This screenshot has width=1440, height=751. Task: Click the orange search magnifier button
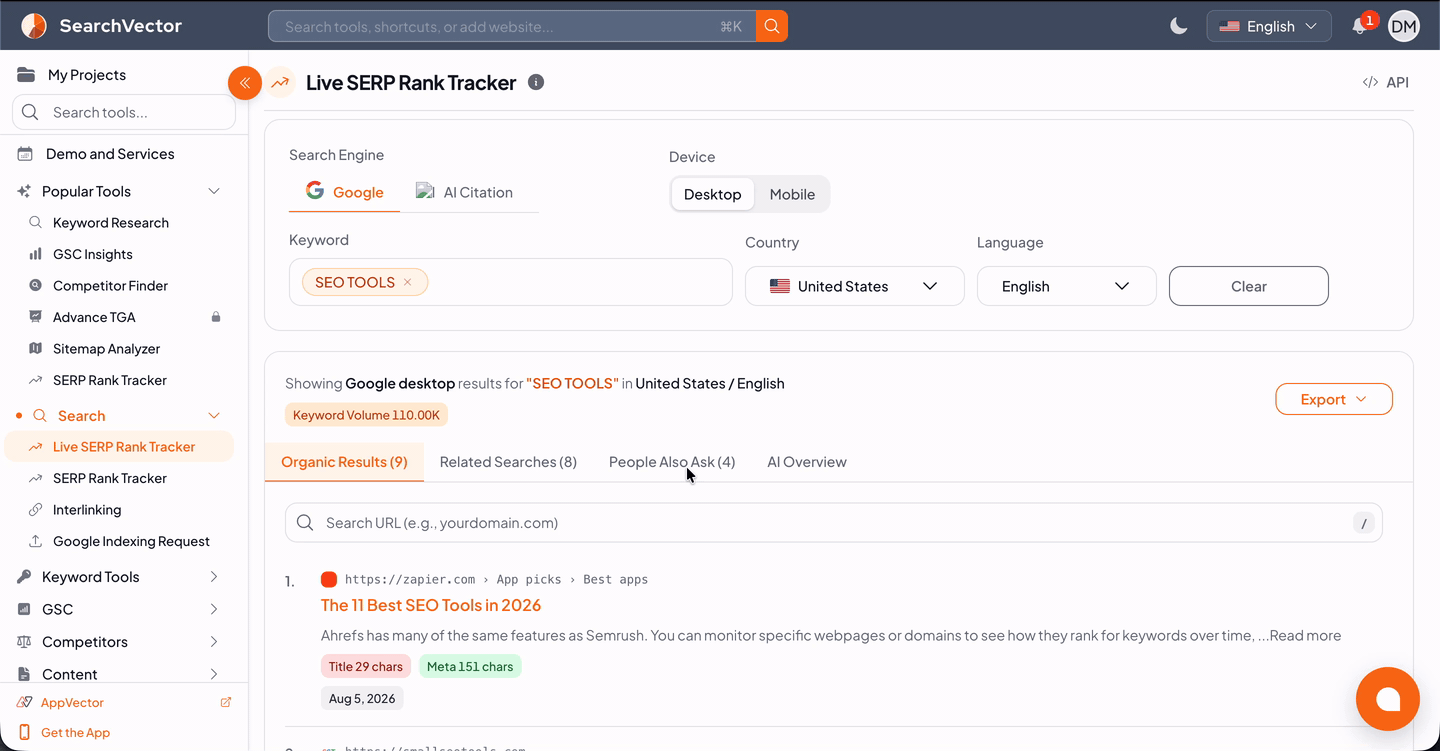(x=772, y=26)
